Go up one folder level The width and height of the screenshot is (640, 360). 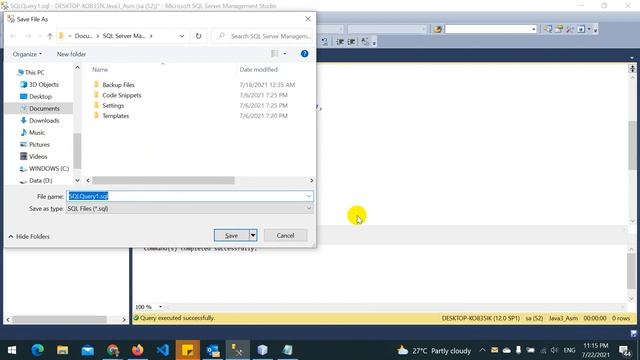click(x=50, y=36)
